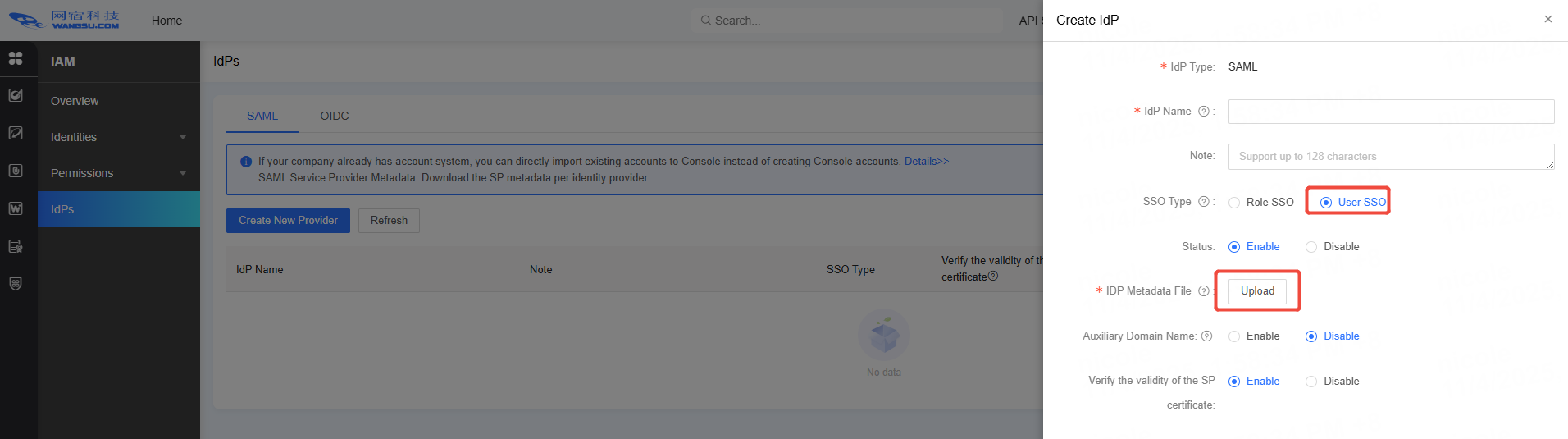Open Overview in the IAM menu
1568x439 pixels.
coord(75,101)
